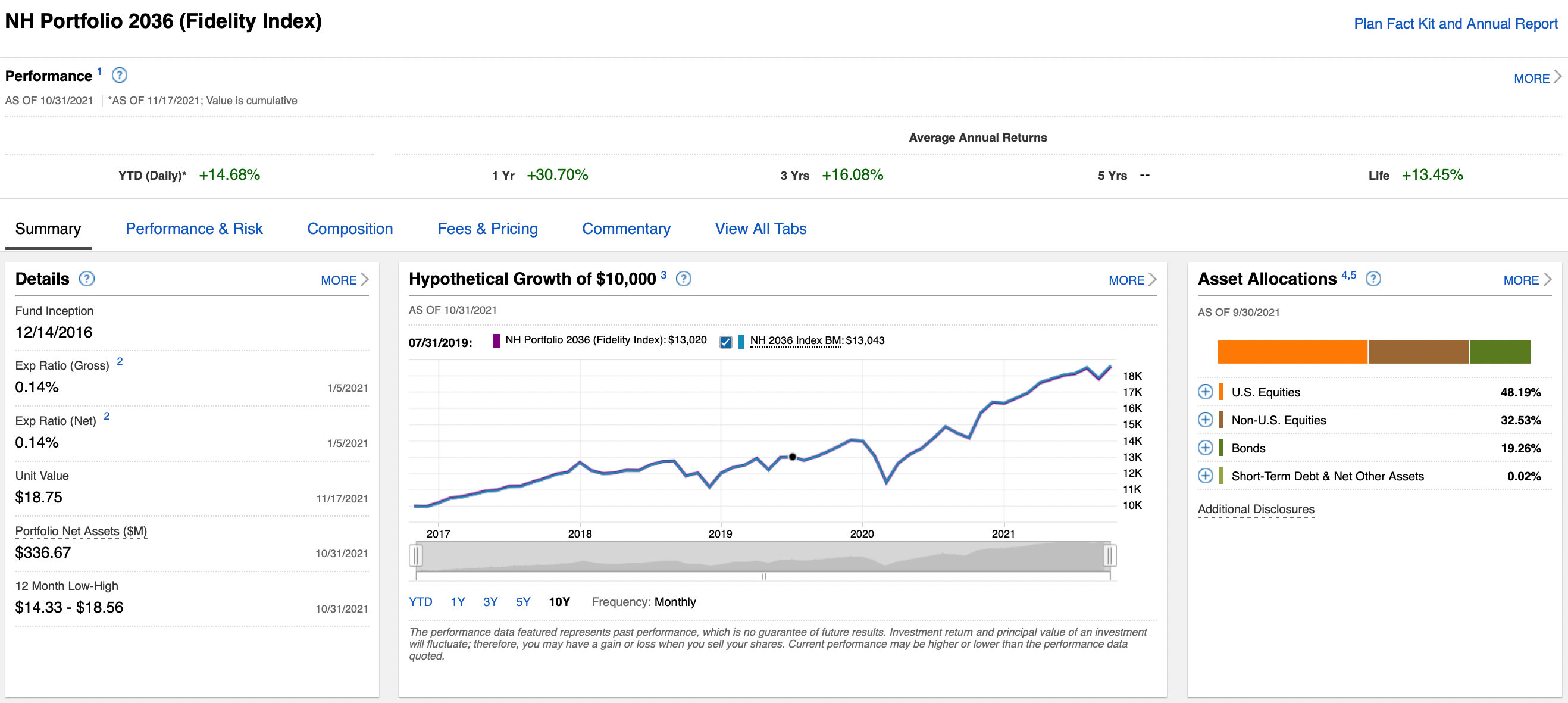Click the 12 Month Low-High $14.33 - $18.56
This screenshot has width=1568, height=703.
pos(69,607)
